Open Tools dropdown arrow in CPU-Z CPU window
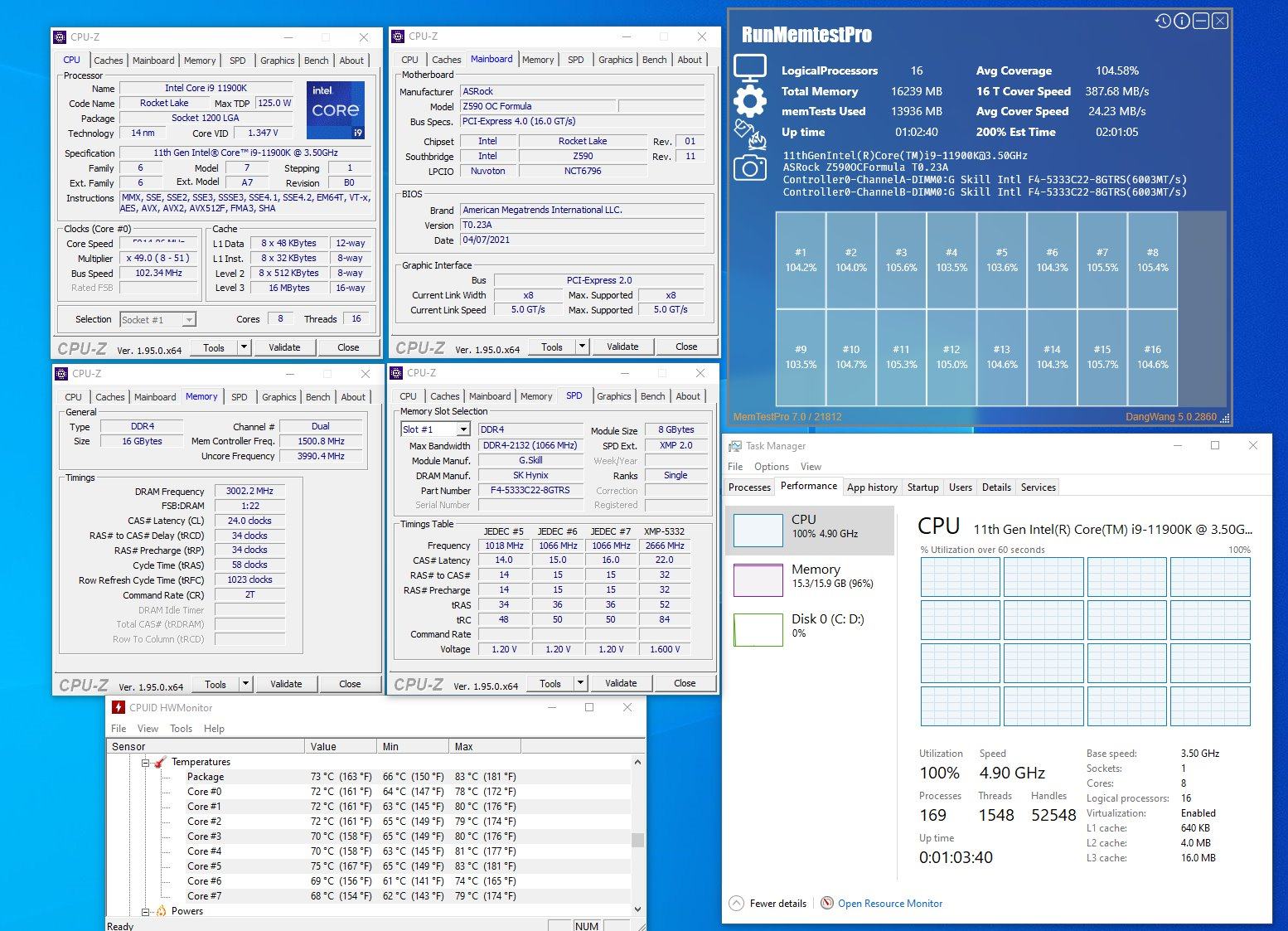 244,347
